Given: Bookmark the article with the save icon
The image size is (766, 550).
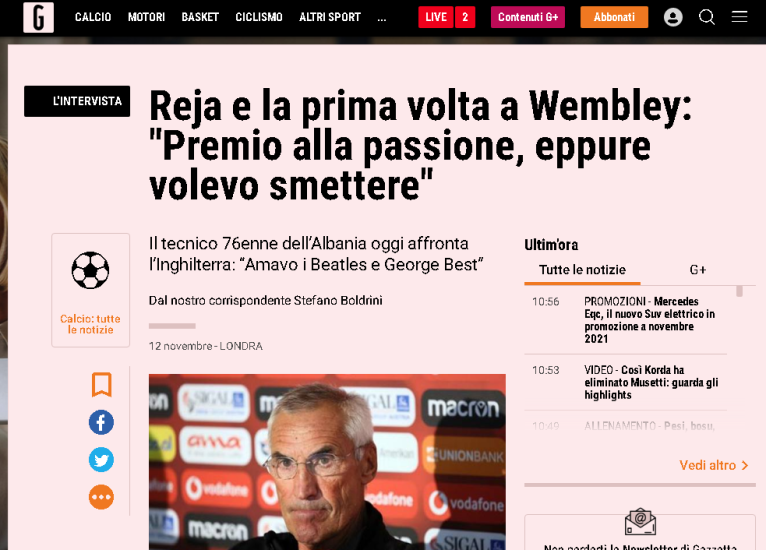Looking at the screenshot, I should coord(102,384).
